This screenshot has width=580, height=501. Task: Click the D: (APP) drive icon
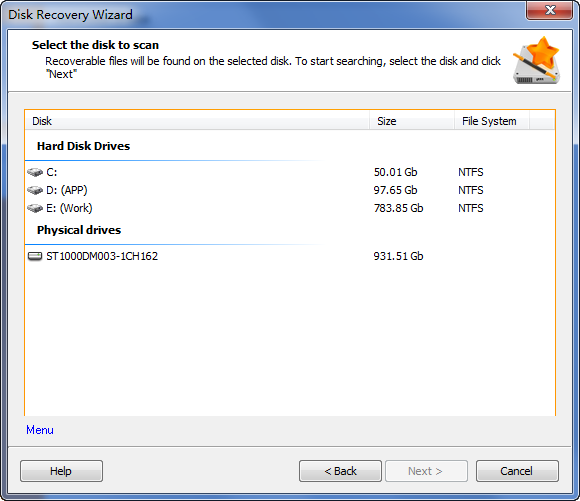tap(35, 190)
